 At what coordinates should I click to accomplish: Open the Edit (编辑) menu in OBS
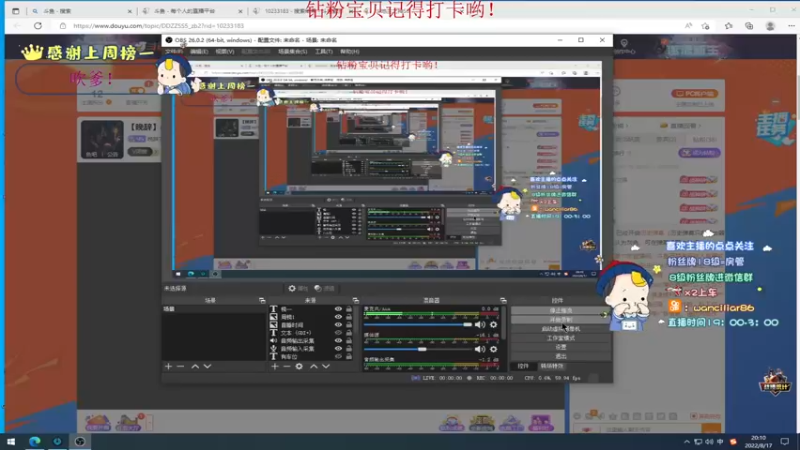(x=198, y=52)
